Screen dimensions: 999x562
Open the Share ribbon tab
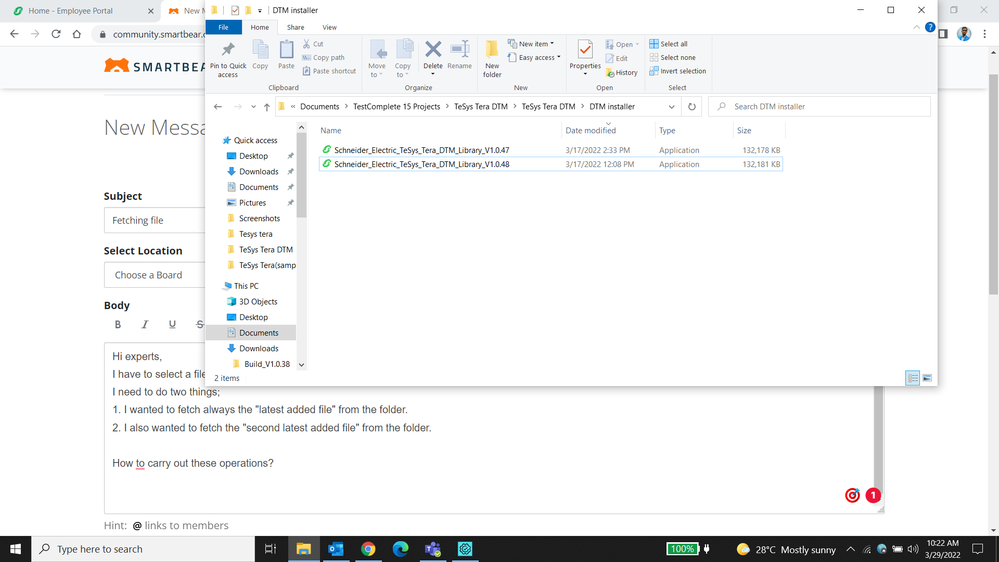tap(295, 27)
